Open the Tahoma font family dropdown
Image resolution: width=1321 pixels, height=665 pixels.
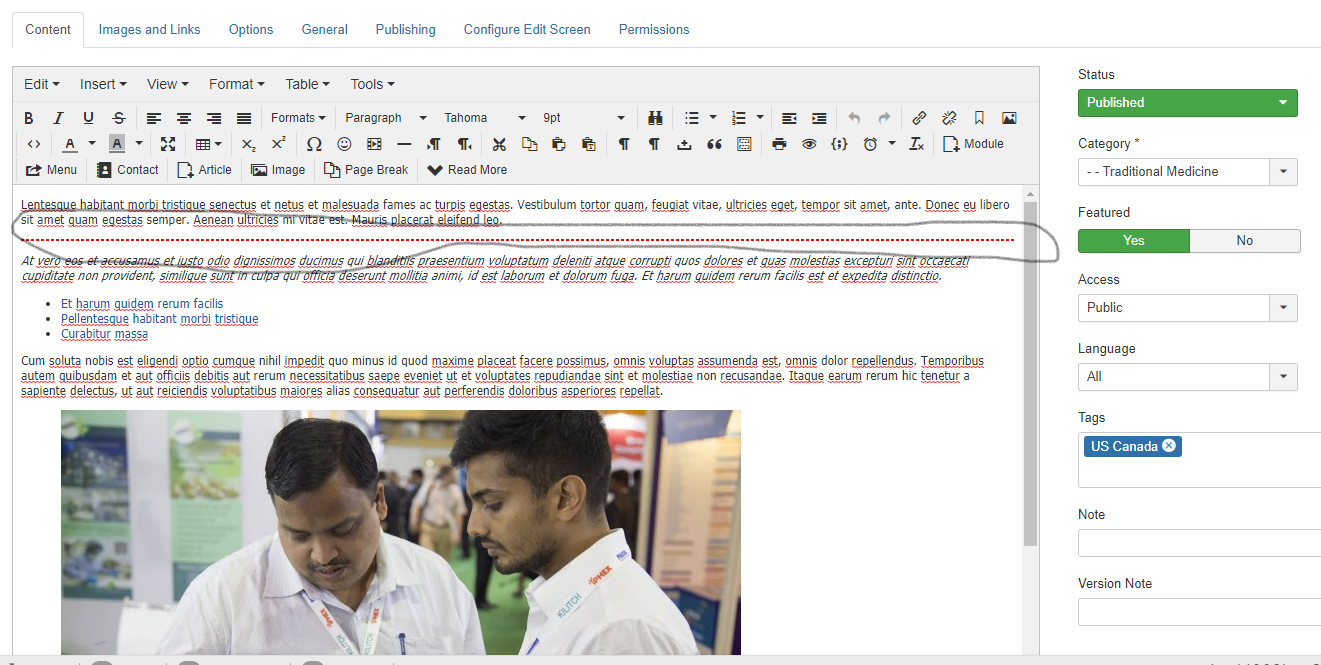[x=484, y=118]
